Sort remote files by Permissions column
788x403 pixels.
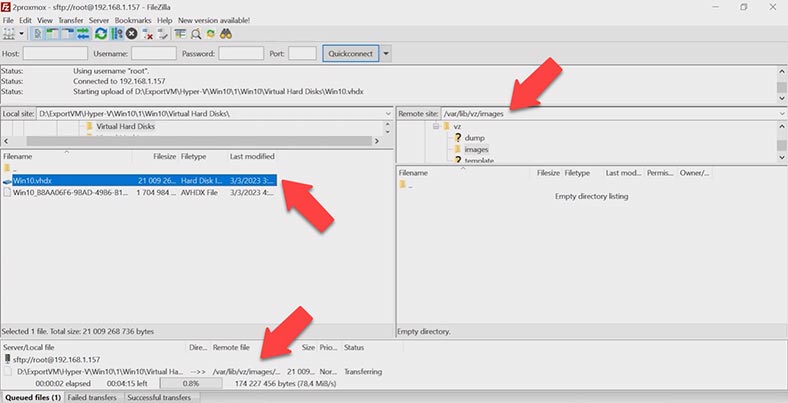click(661, 173)
